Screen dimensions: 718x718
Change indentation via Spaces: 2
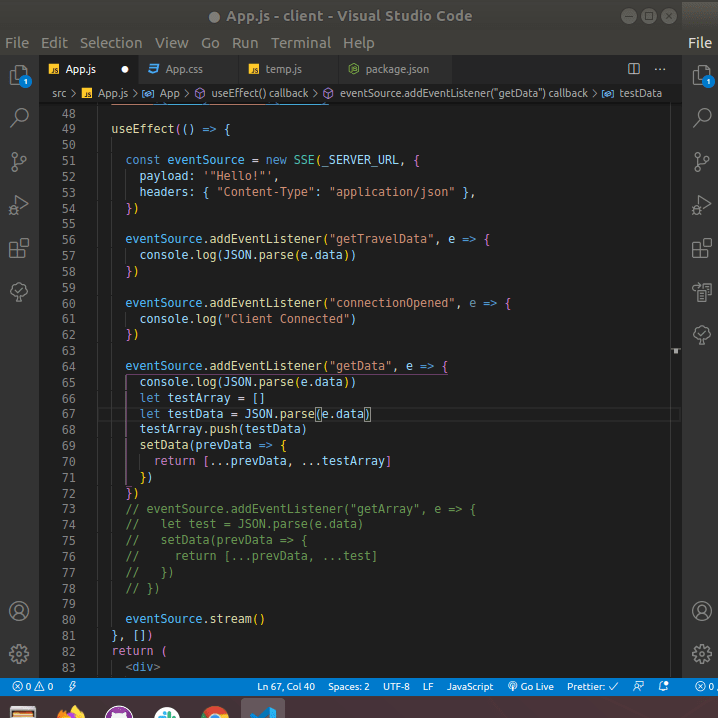coord(348,686)
